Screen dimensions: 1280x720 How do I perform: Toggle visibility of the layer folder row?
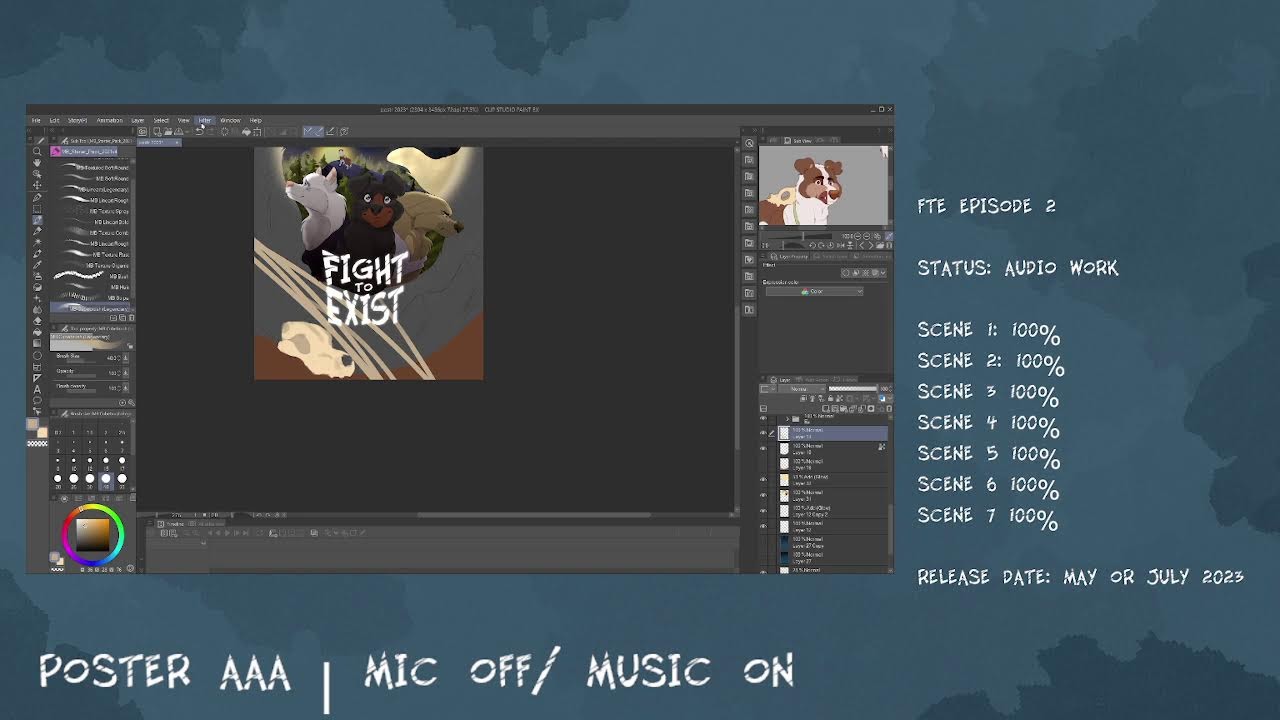(763, 418)
